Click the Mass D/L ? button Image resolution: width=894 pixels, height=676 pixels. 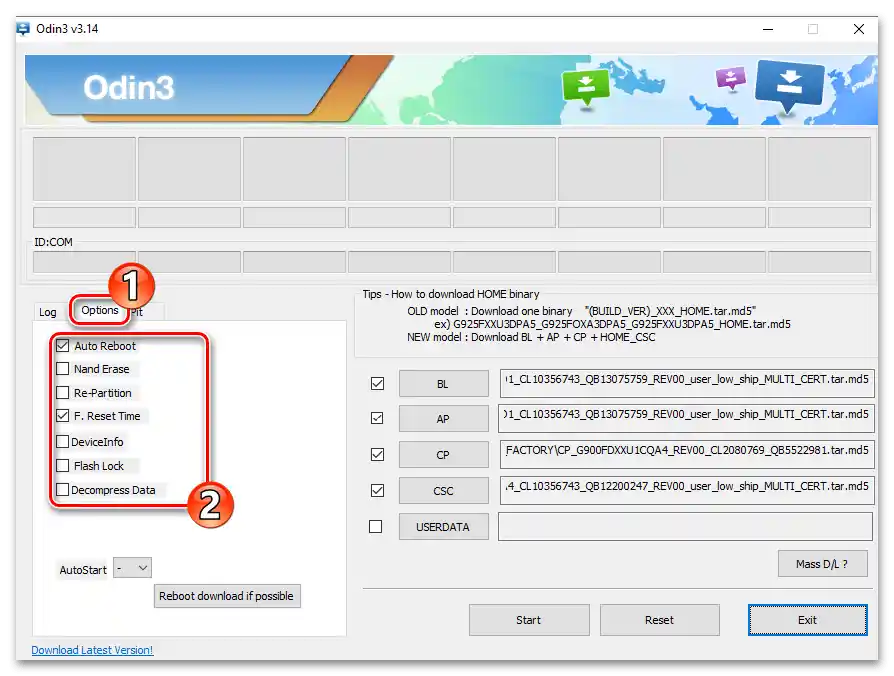823,564
